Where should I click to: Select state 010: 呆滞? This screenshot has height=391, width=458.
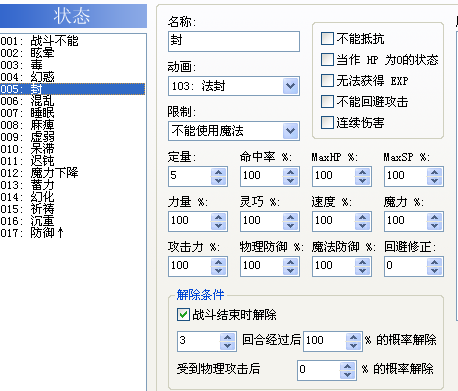[x=73, y=149]
